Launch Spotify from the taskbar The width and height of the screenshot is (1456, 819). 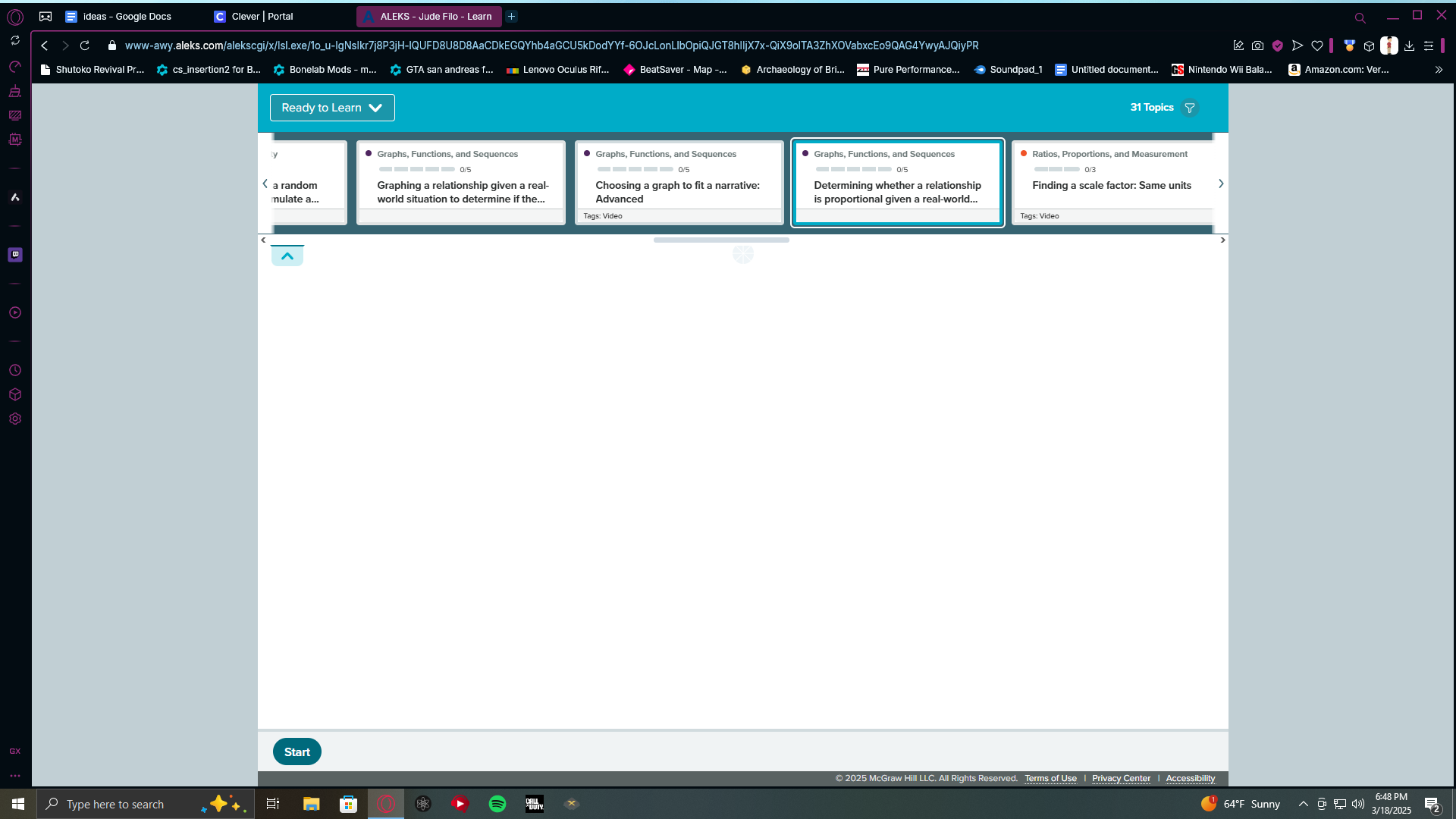point(497,804)
